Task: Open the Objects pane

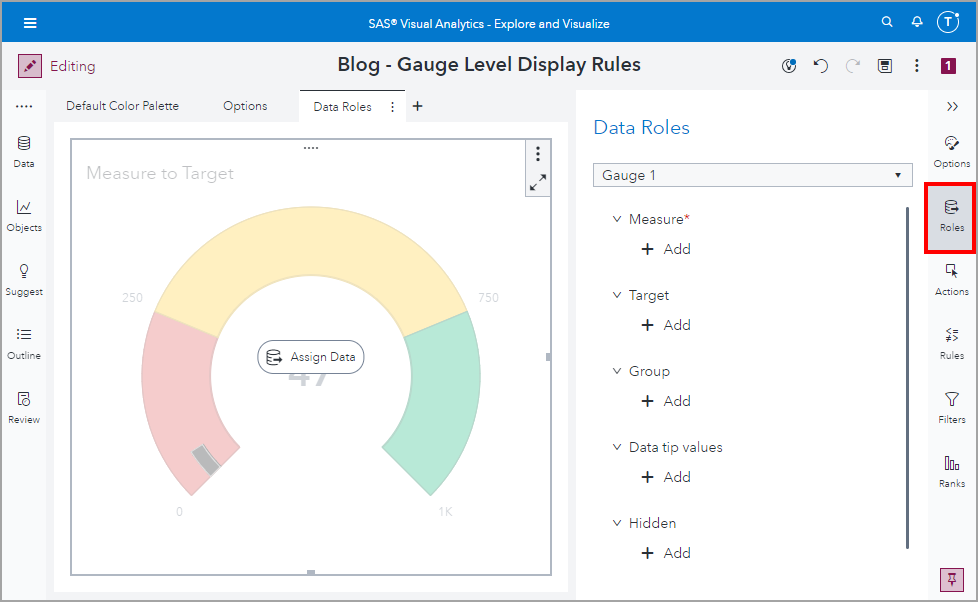Action: click(x=23, y=214)
